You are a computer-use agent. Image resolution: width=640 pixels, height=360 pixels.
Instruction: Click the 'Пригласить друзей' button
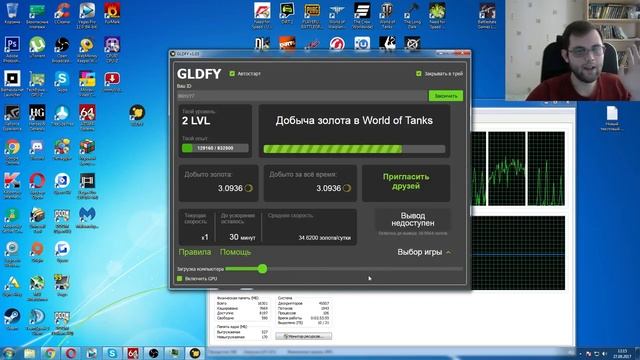[406, 182]
